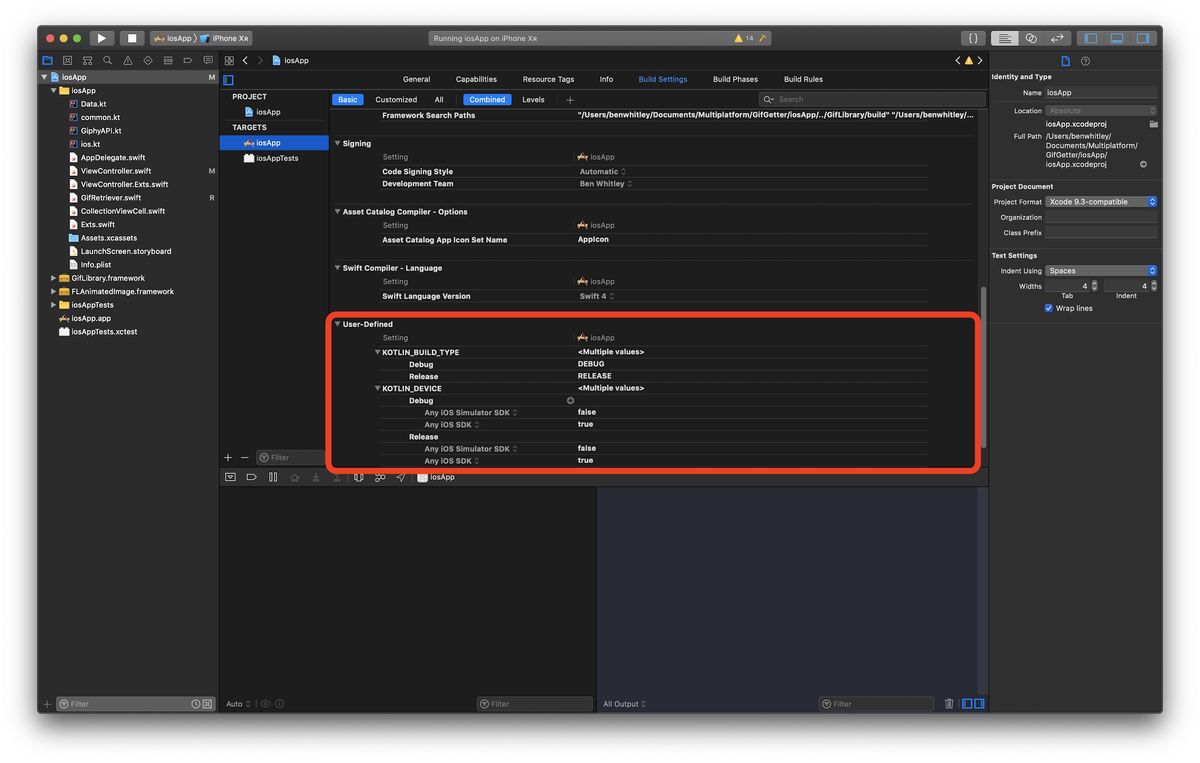The image size is (1200, 763).
Task: Click the Run (play) button
Action: click(102, 38)
